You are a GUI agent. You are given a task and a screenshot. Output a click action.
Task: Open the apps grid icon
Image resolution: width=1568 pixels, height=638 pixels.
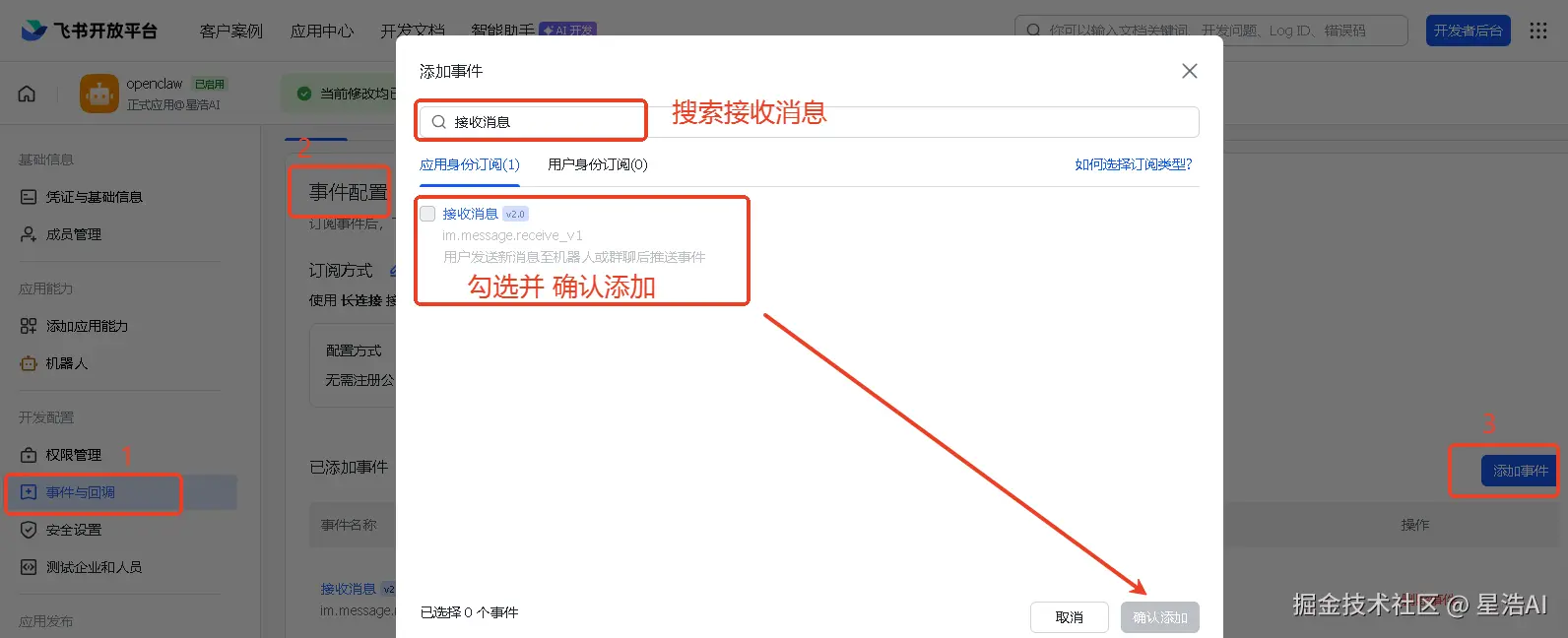pyautogui.click(x=1538, y=31)
